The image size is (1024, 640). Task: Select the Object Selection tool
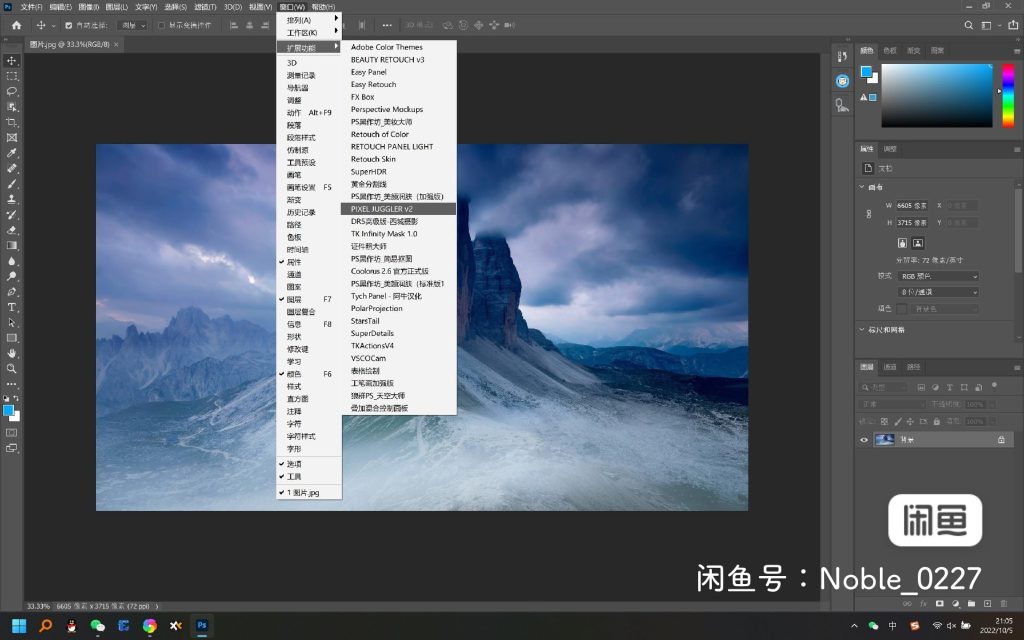(12, 107)
